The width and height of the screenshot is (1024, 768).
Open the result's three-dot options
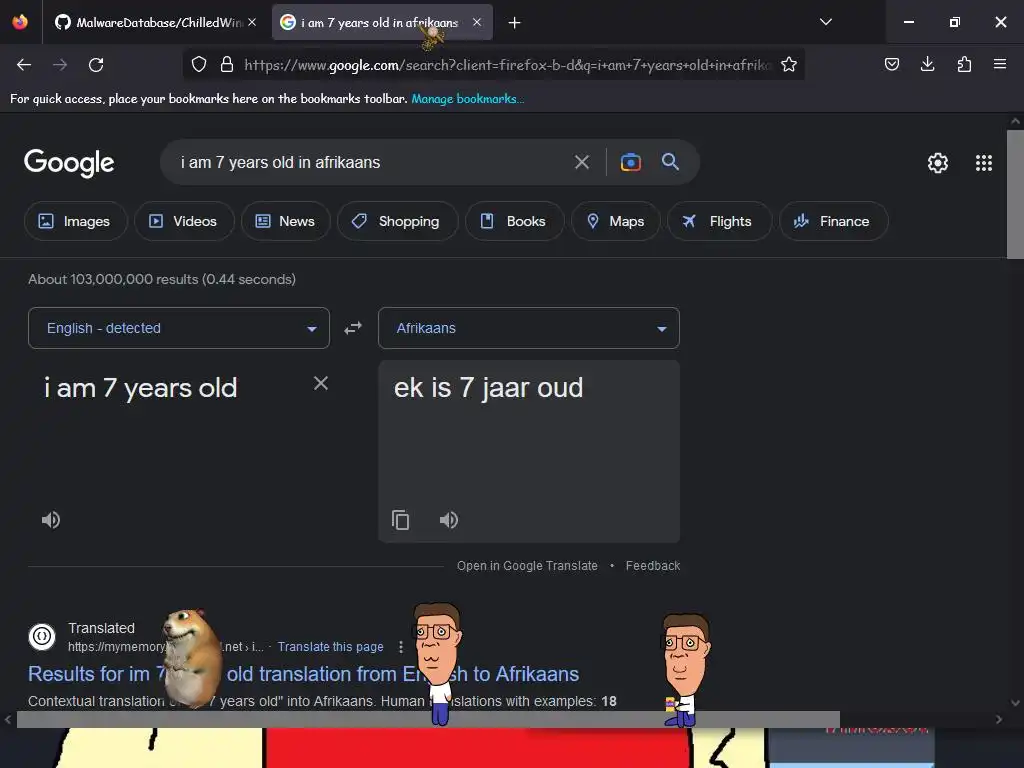click(401, 647)
